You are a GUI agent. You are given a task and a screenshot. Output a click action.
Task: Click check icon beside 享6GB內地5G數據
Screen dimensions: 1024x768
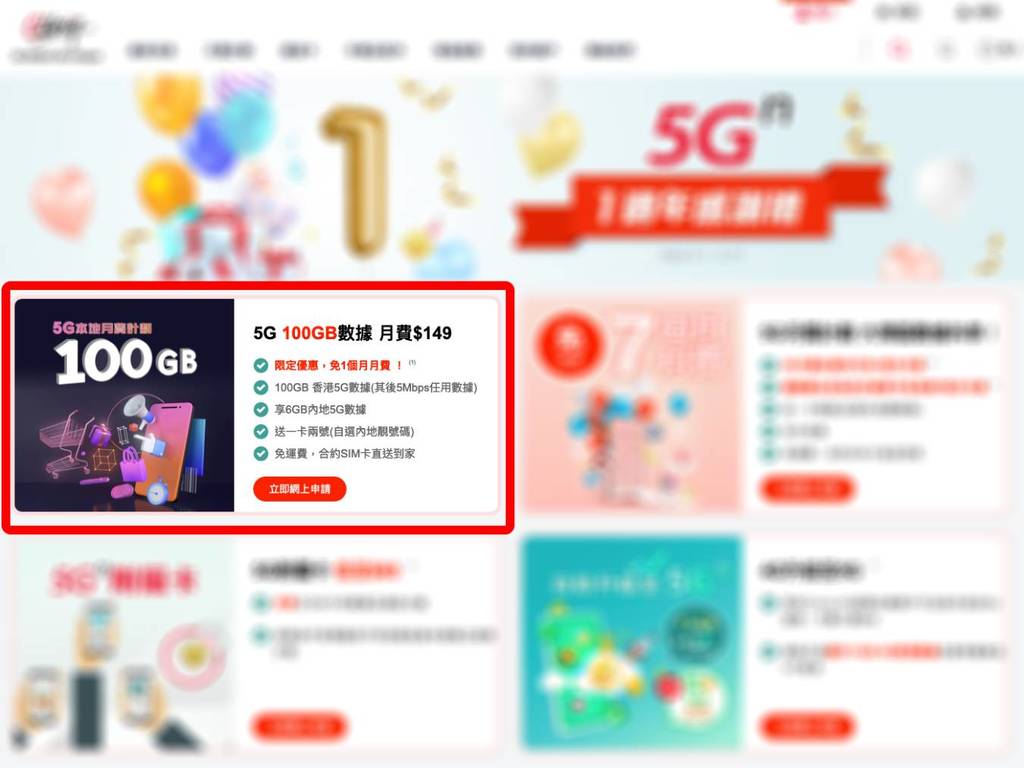261,409
